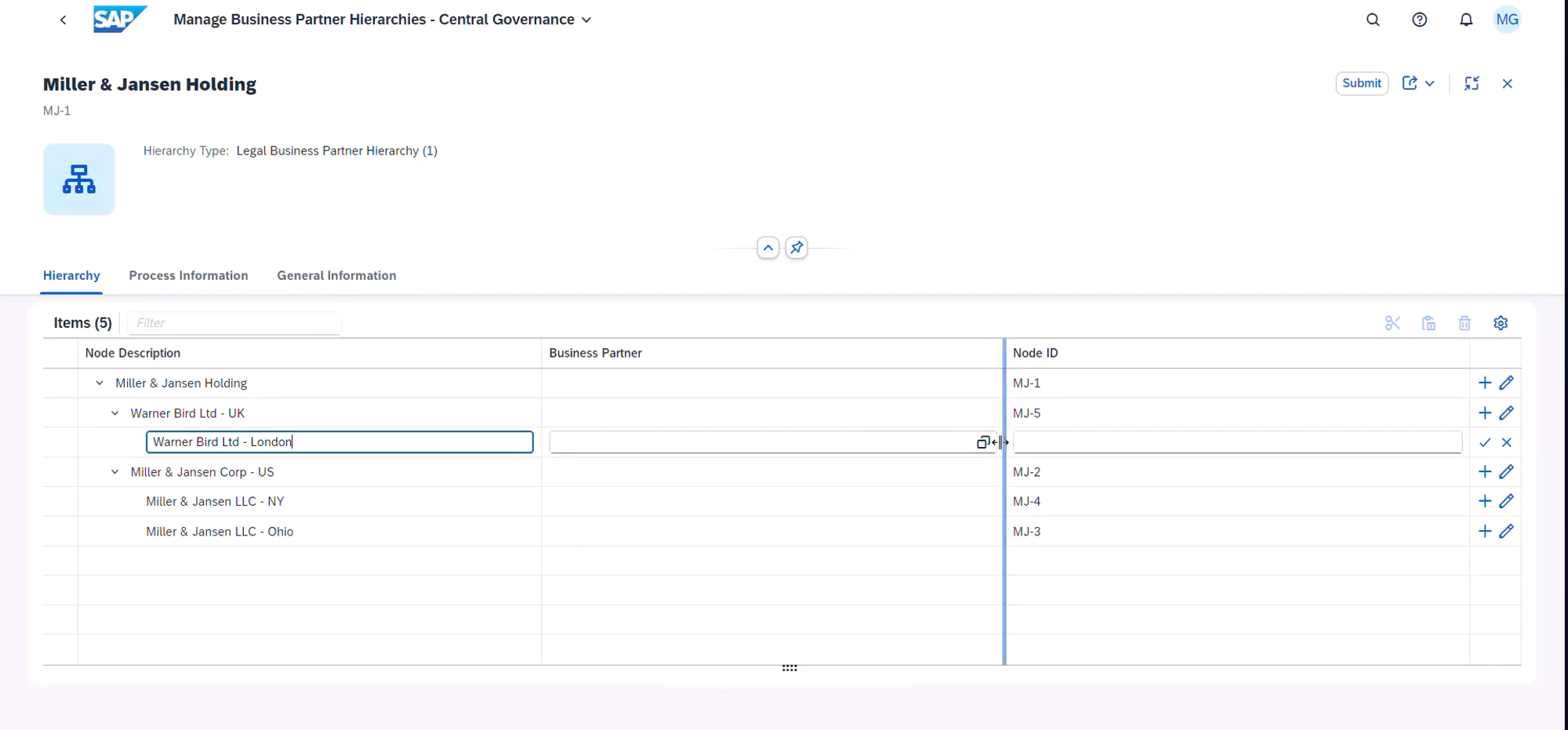This screenshot has width=1568, height=730.
Task: Edit the MJ-3 node with the pencil
Action: click(1506, 531)
